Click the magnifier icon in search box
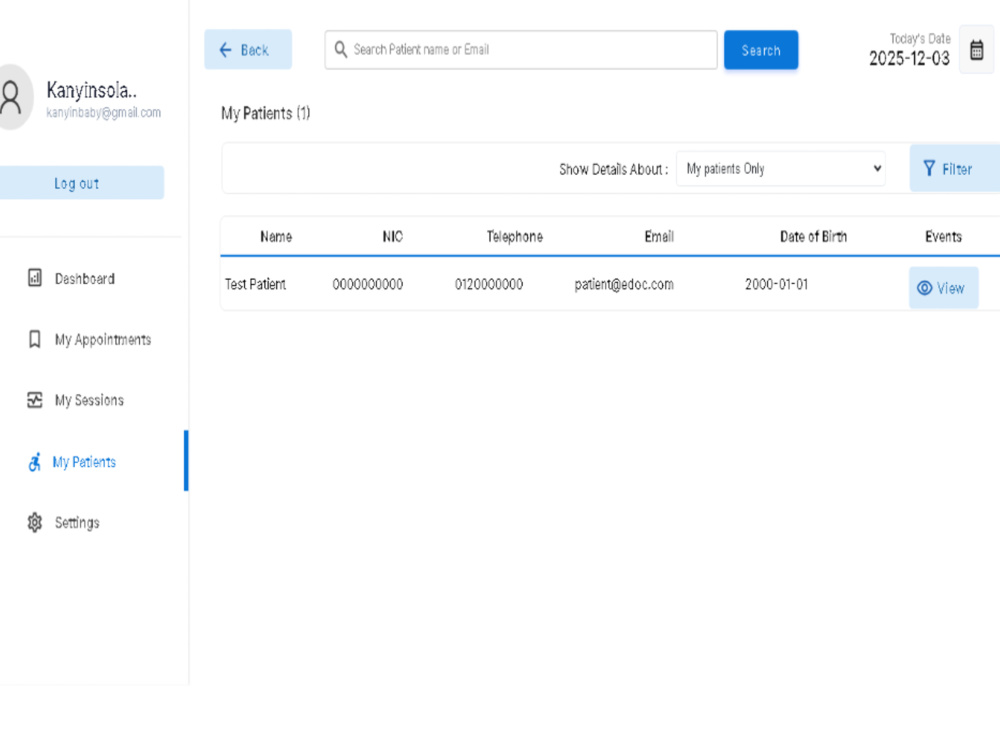Image resolution: width=1000 pixels, height=750 pixels. (341, 49)
